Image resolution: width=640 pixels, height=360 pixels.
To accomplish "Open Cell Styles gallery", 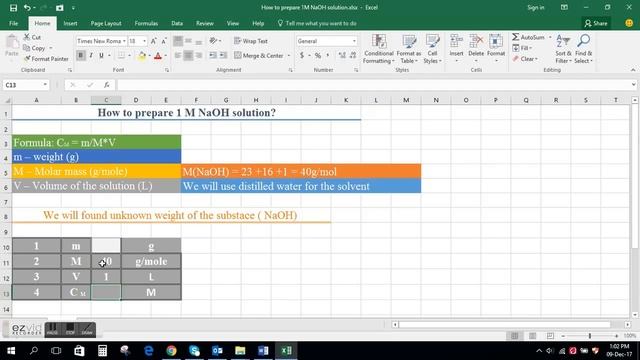I will (x=432, y=49).
